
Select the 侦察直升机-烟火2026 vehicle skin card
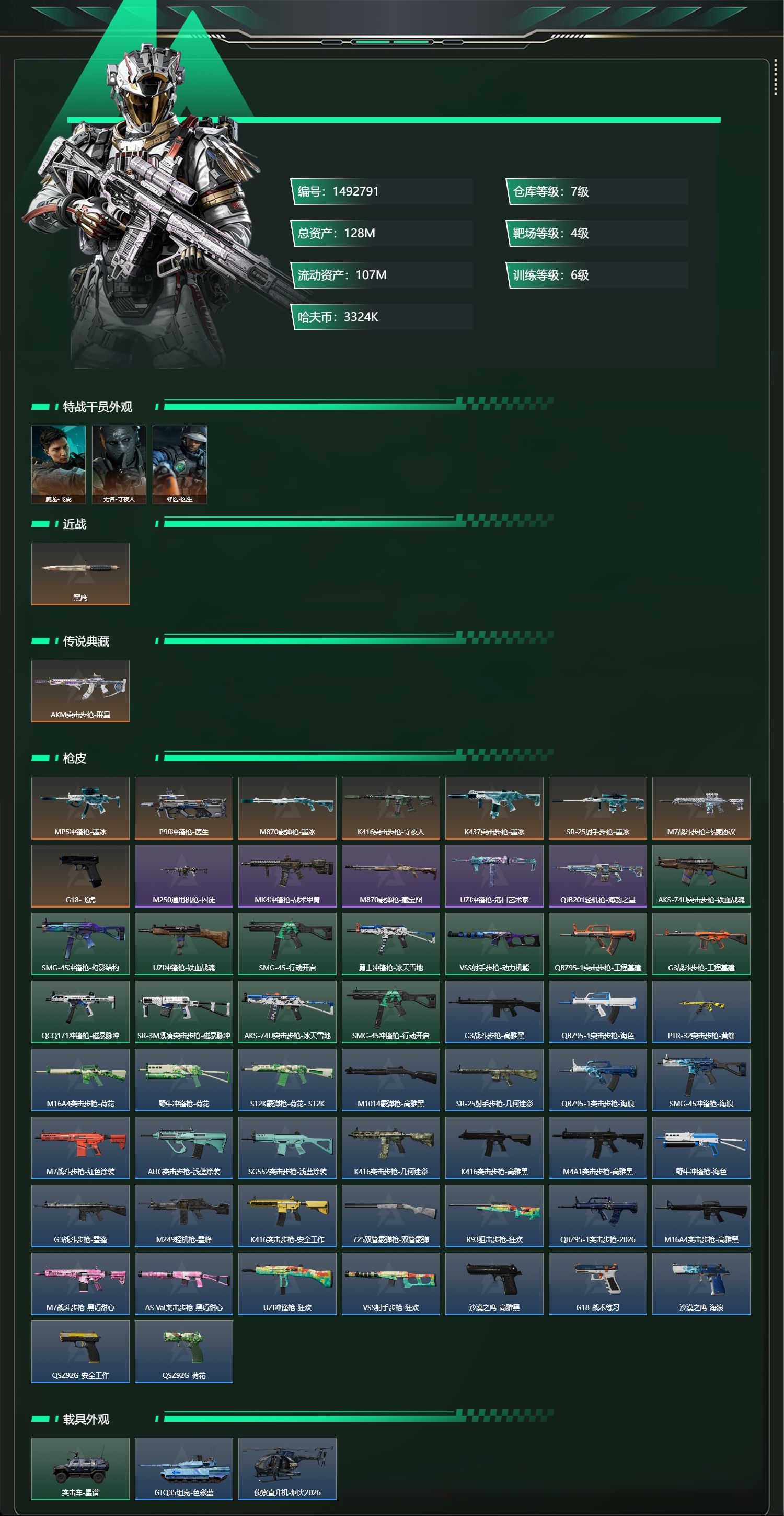pyautogui.click(x=287, y=1469)
